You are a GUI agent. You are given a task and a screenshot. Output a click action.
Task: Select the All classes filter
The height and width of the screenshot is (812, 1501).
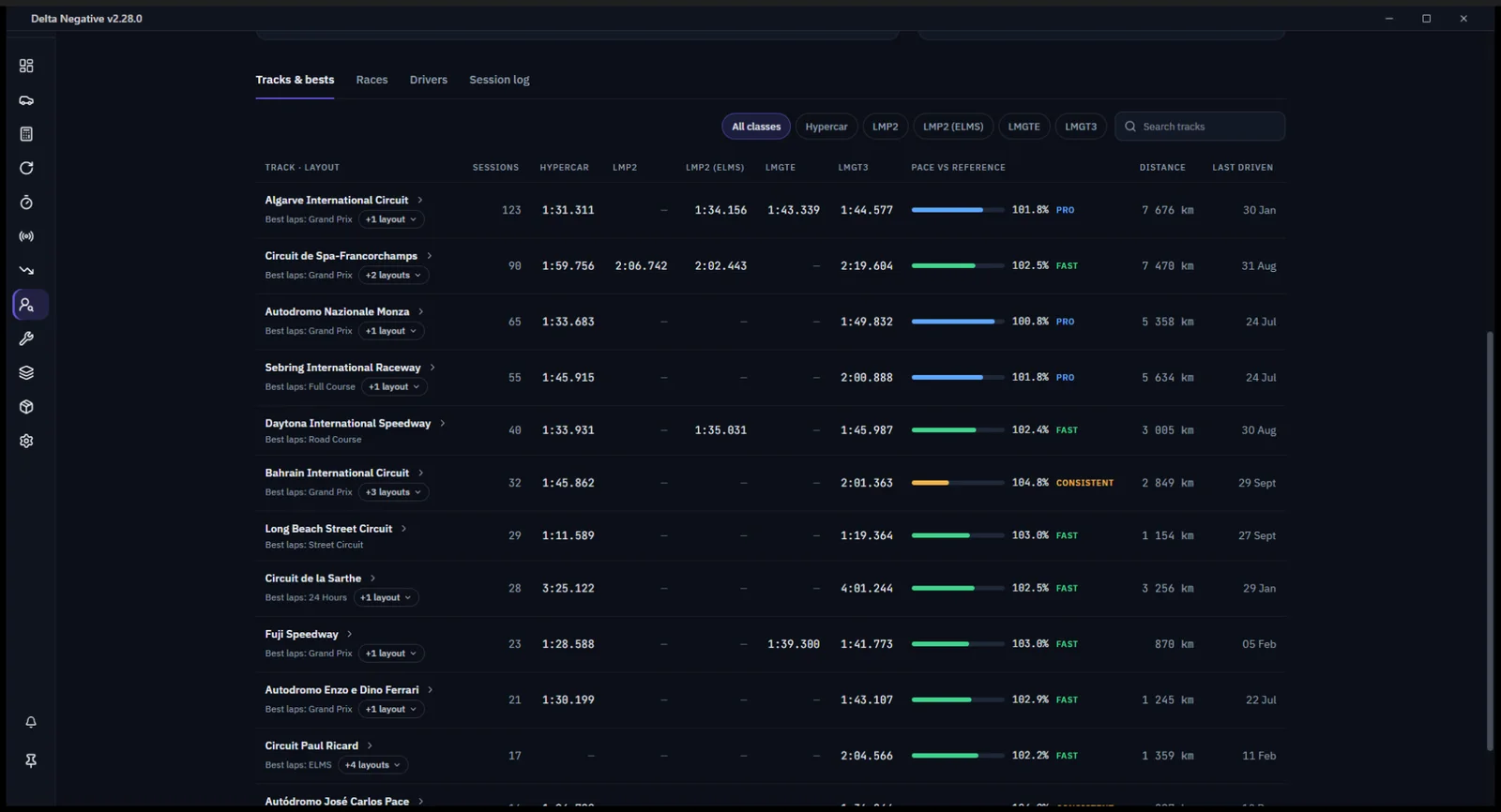point(756,127)
